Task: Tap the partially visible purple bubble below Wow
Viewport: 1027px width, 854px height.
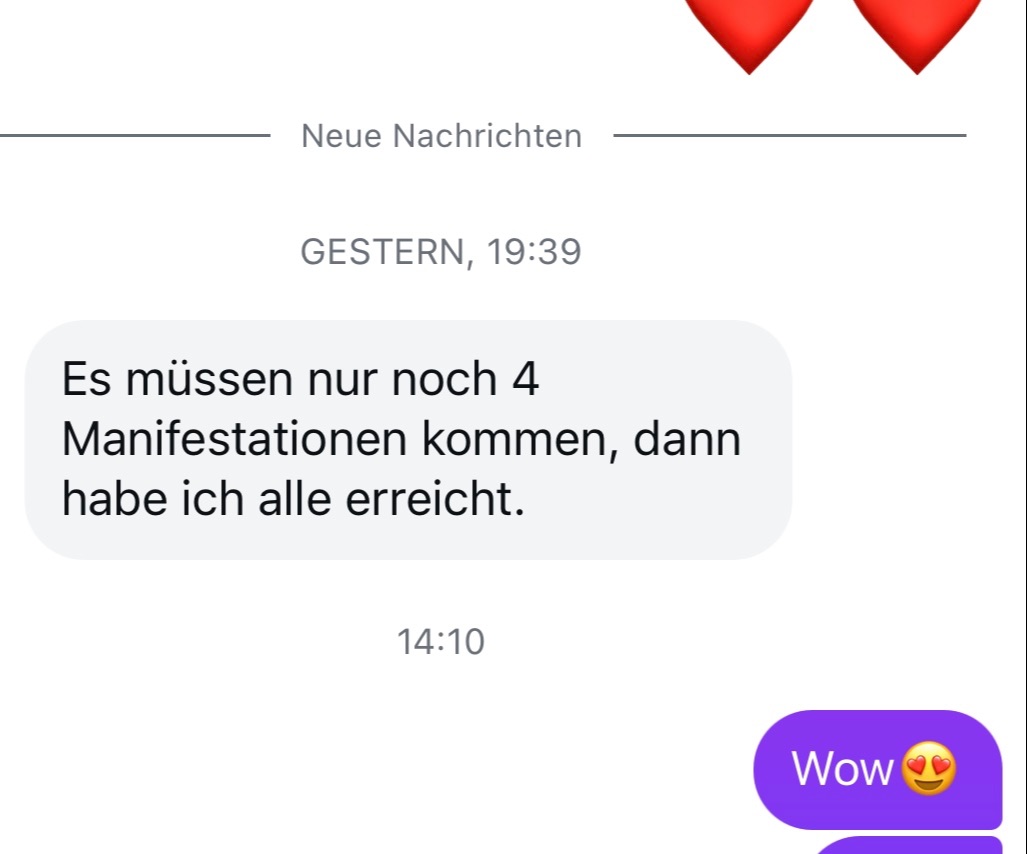Action: point(910,845)
